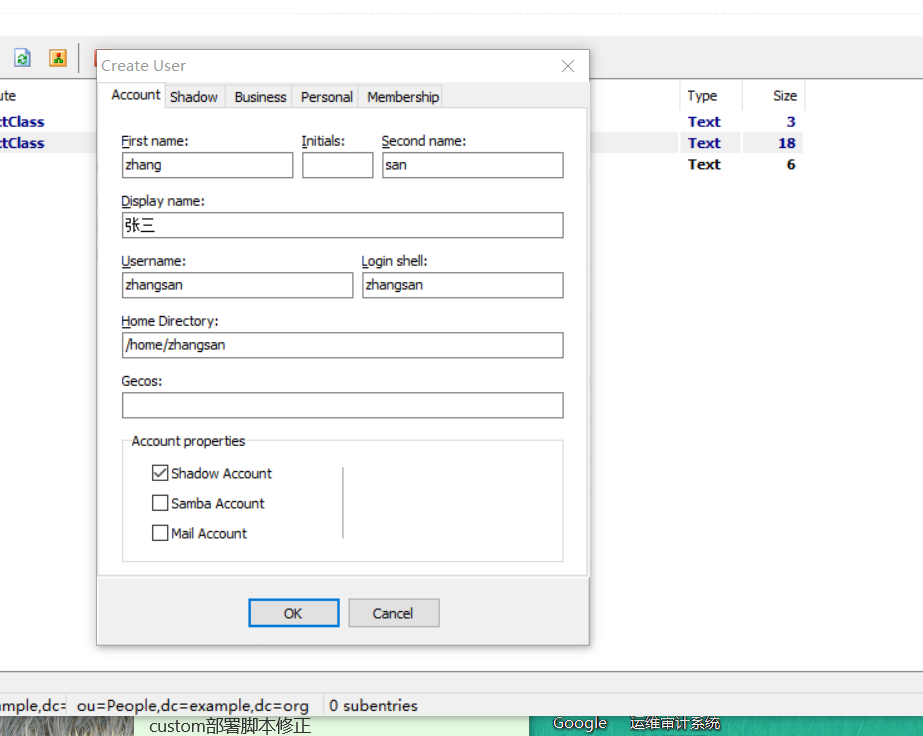The image size is (923, 736).
Task: Sort by the Type column header
Action: pyautogui.click(x=703, y=96)
